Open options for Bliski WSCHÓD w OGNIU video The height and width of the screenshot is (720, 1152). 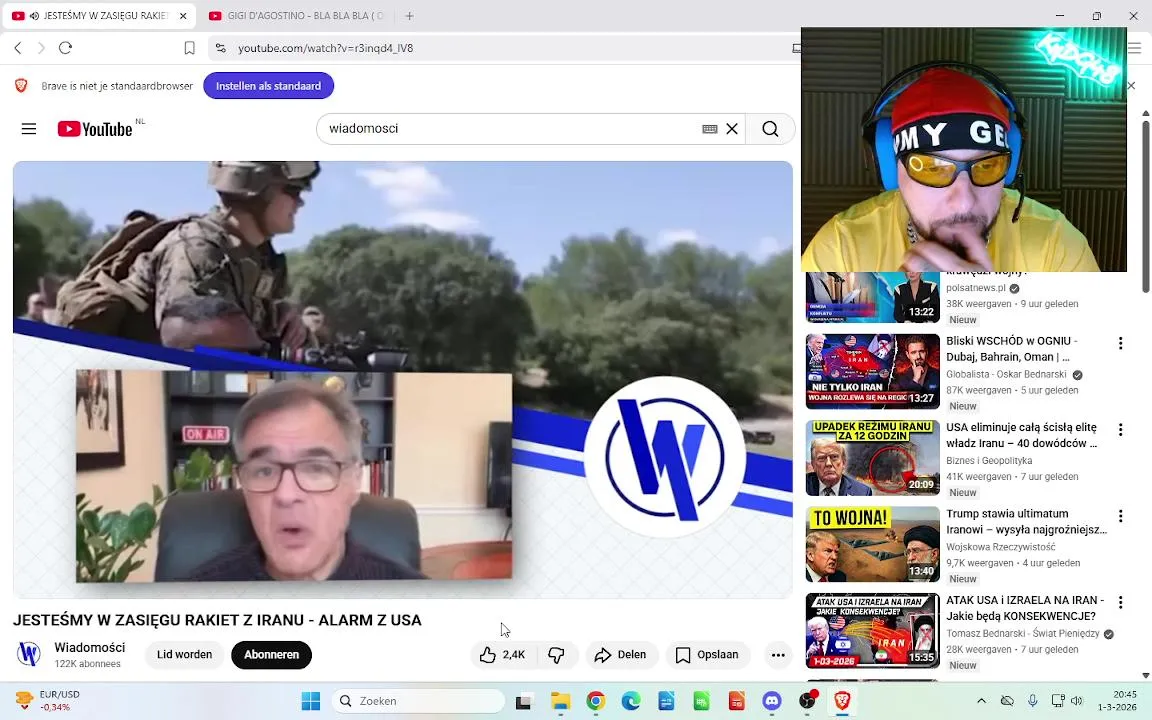coord(1120,343)
